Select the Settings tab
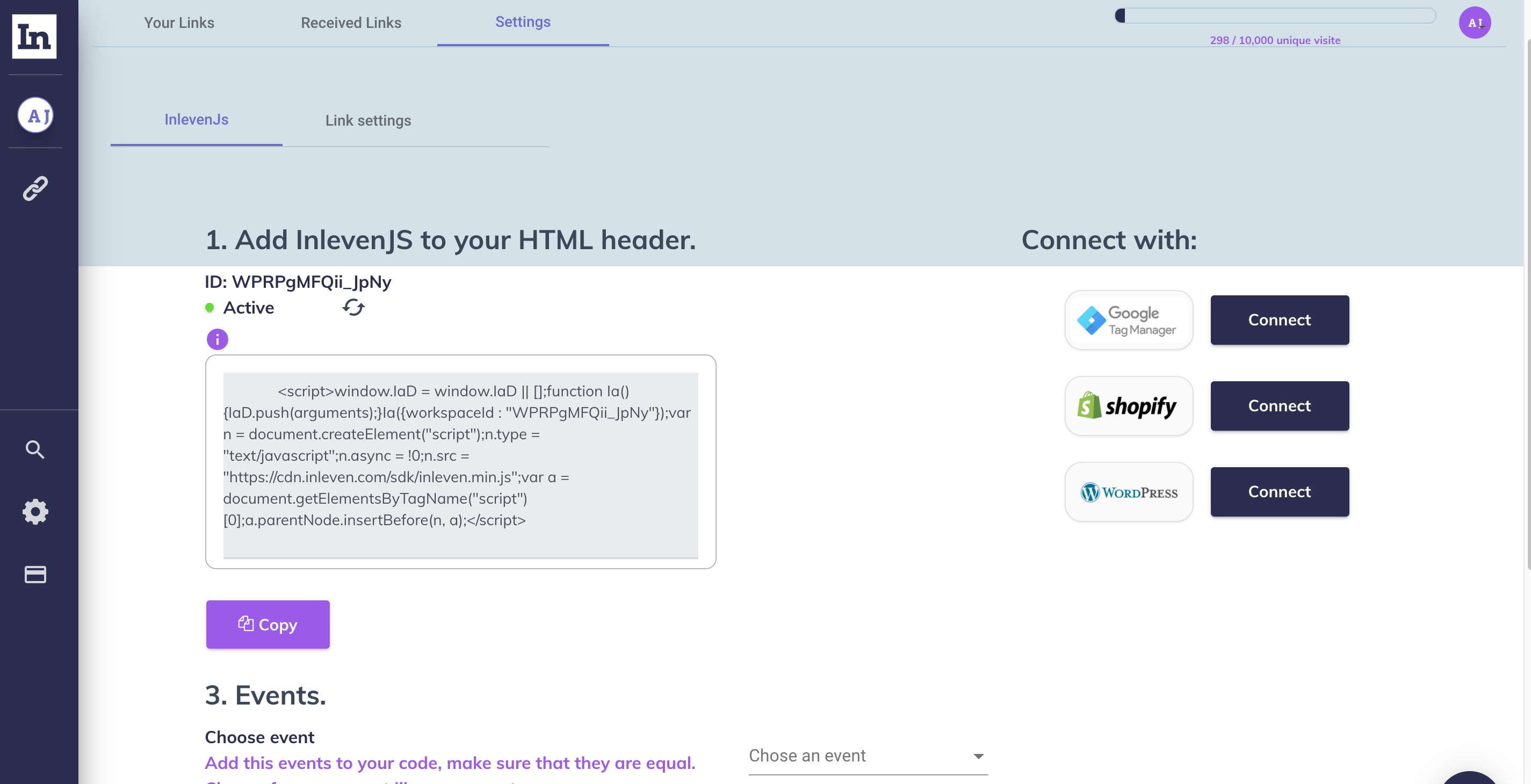The height and width of the screenshot is (784, 1531). tap(523, 22)
